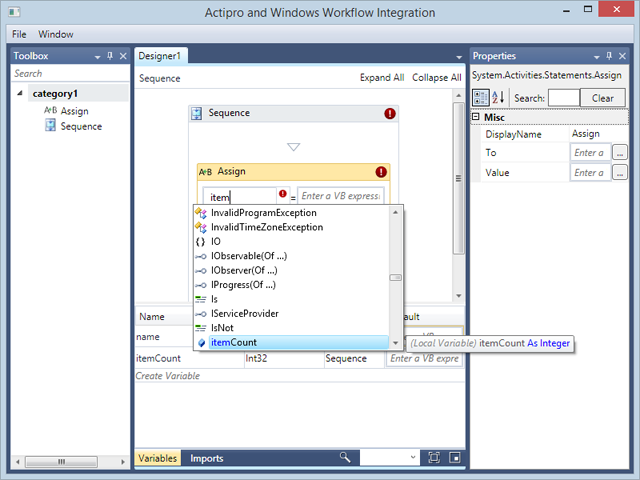
Task: Collapse the Misc property group
Action: [x=476, y=117]
